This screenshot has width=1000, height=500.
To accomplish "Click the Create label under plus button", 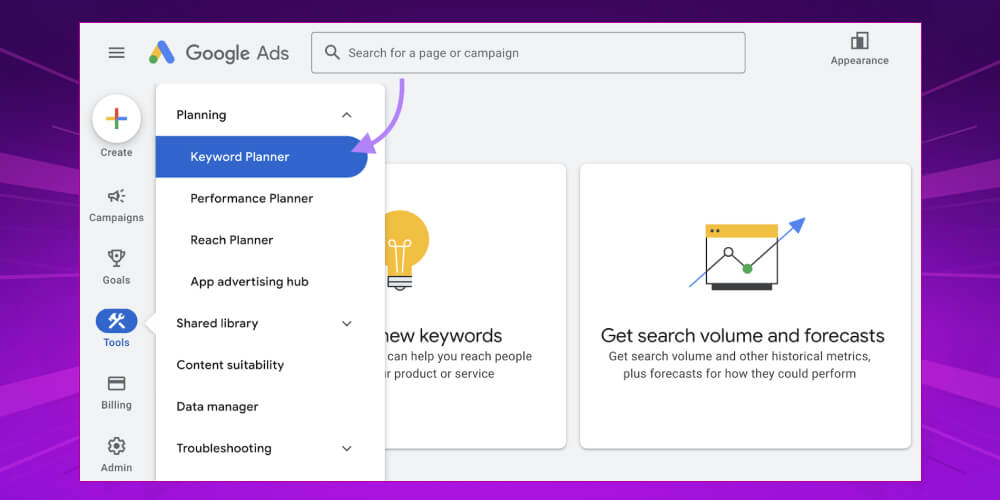I will 116,152.
